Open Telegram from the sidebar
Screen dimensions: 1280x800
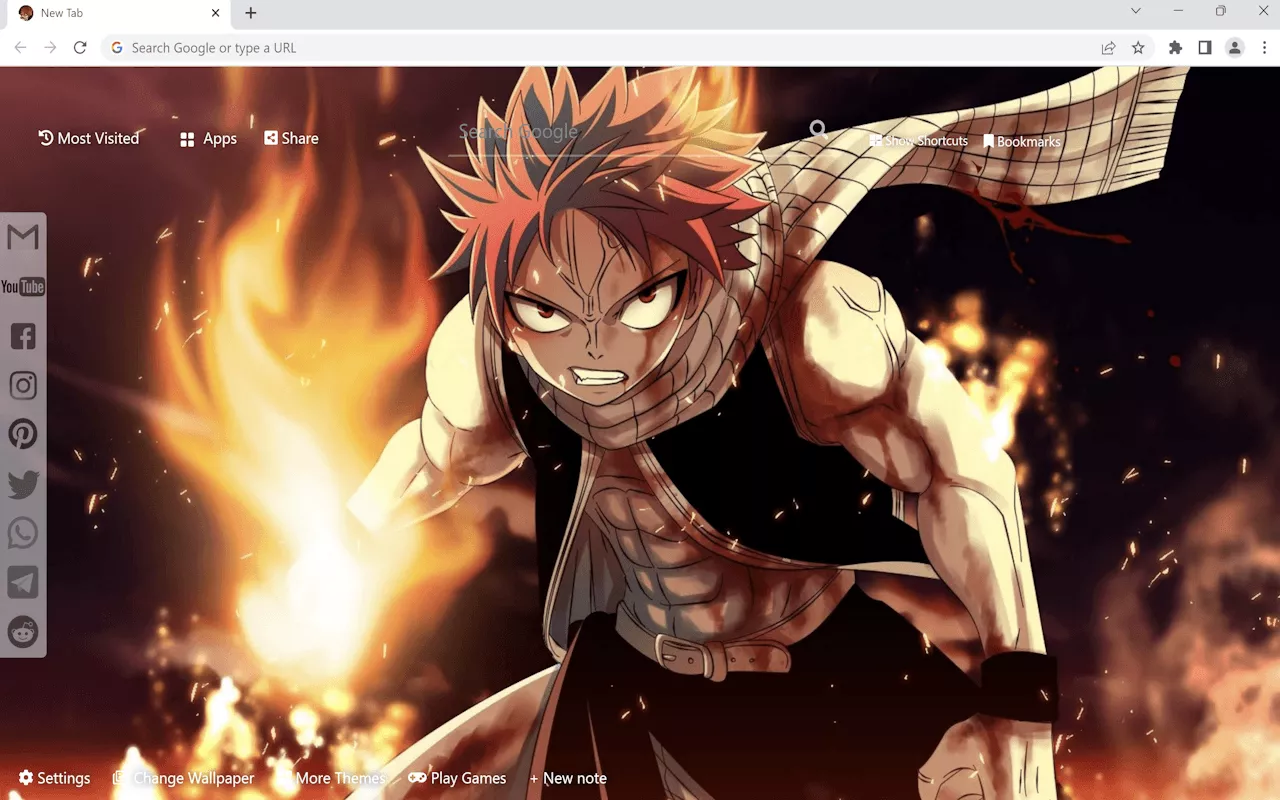coord(23,582)
